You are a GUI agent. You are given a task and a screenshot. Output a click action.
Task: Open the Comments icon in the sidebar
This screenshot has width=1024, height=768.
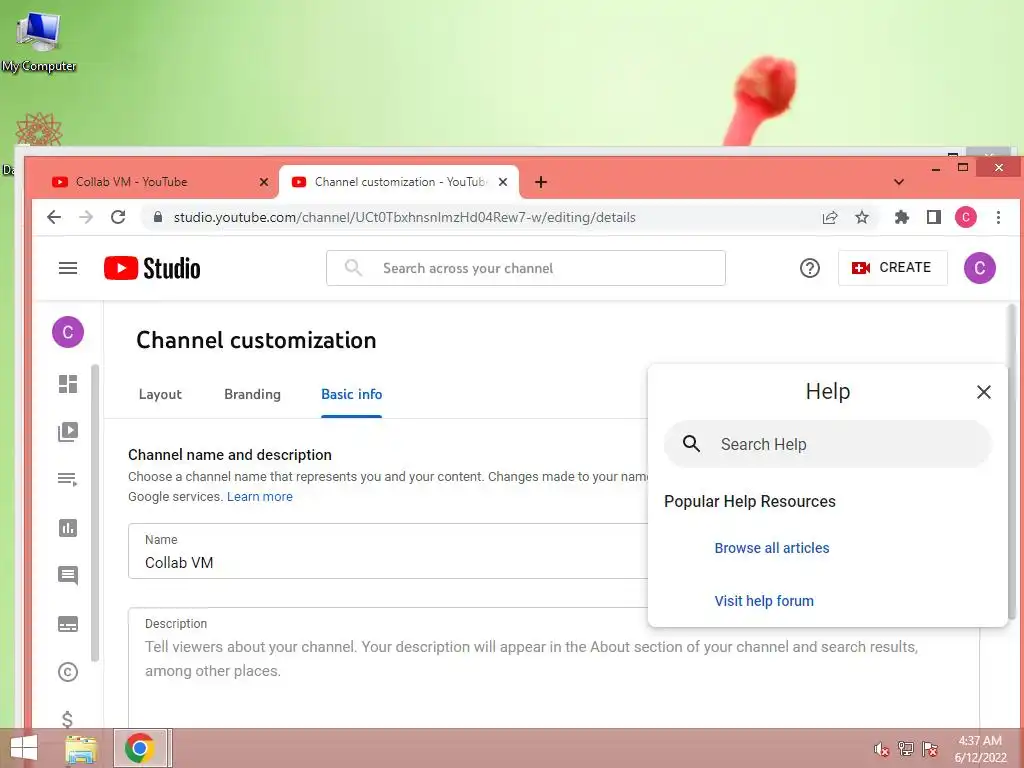click(x=68, y=575)
